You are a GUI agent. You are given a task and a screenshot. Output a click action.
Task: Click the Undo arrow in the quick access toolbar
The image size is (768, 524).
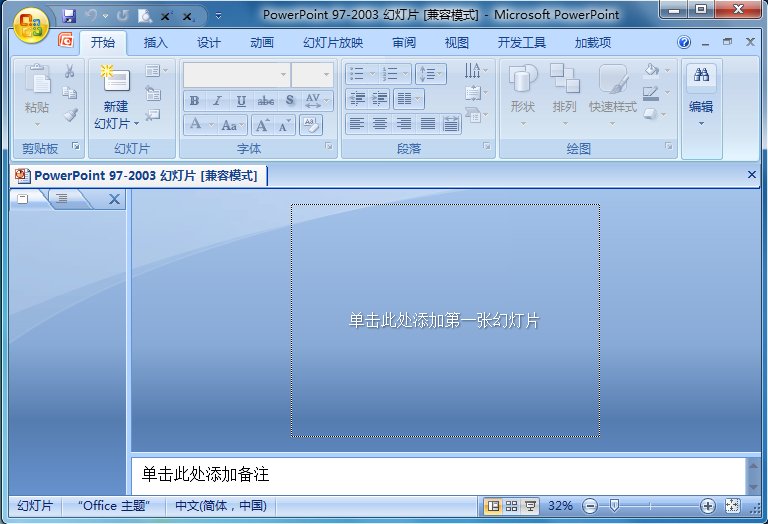91,16
